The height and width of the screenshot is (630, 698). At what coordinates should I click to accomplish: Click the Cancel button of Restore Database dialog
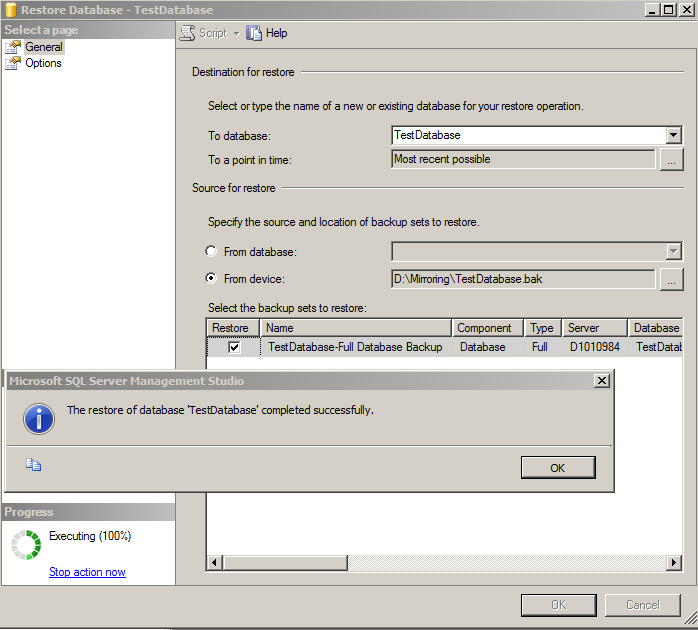[642, 605]
